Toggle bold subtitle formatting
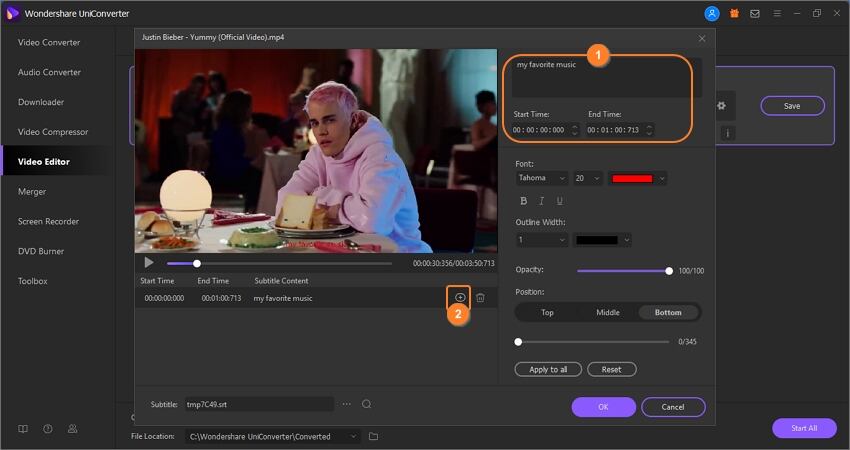The width and height of the screenshot is (850, 450). (x=524, y=201)
